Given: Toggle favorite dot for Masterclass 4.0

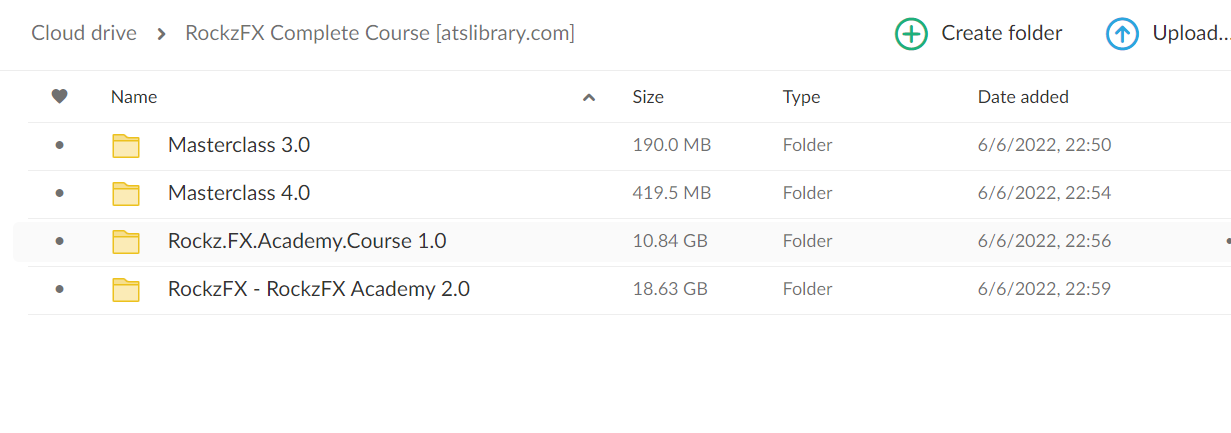Looking at the screenshot, I should pos(60,193).
